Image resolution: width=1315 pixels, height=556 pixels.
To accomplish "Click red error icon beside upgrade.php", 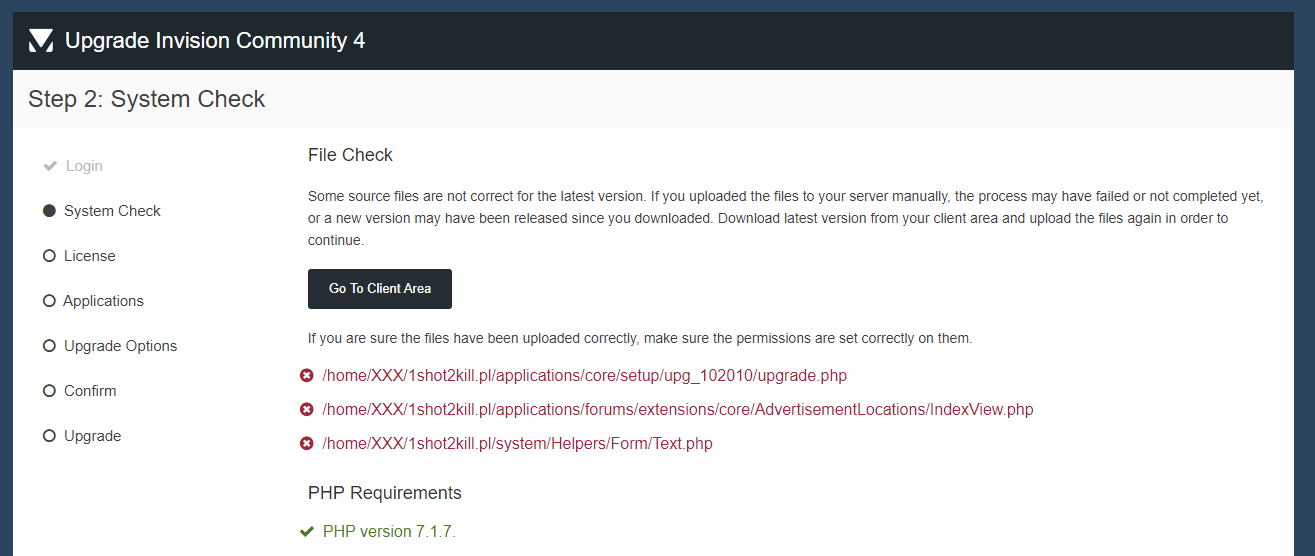I will click(307, 376).
